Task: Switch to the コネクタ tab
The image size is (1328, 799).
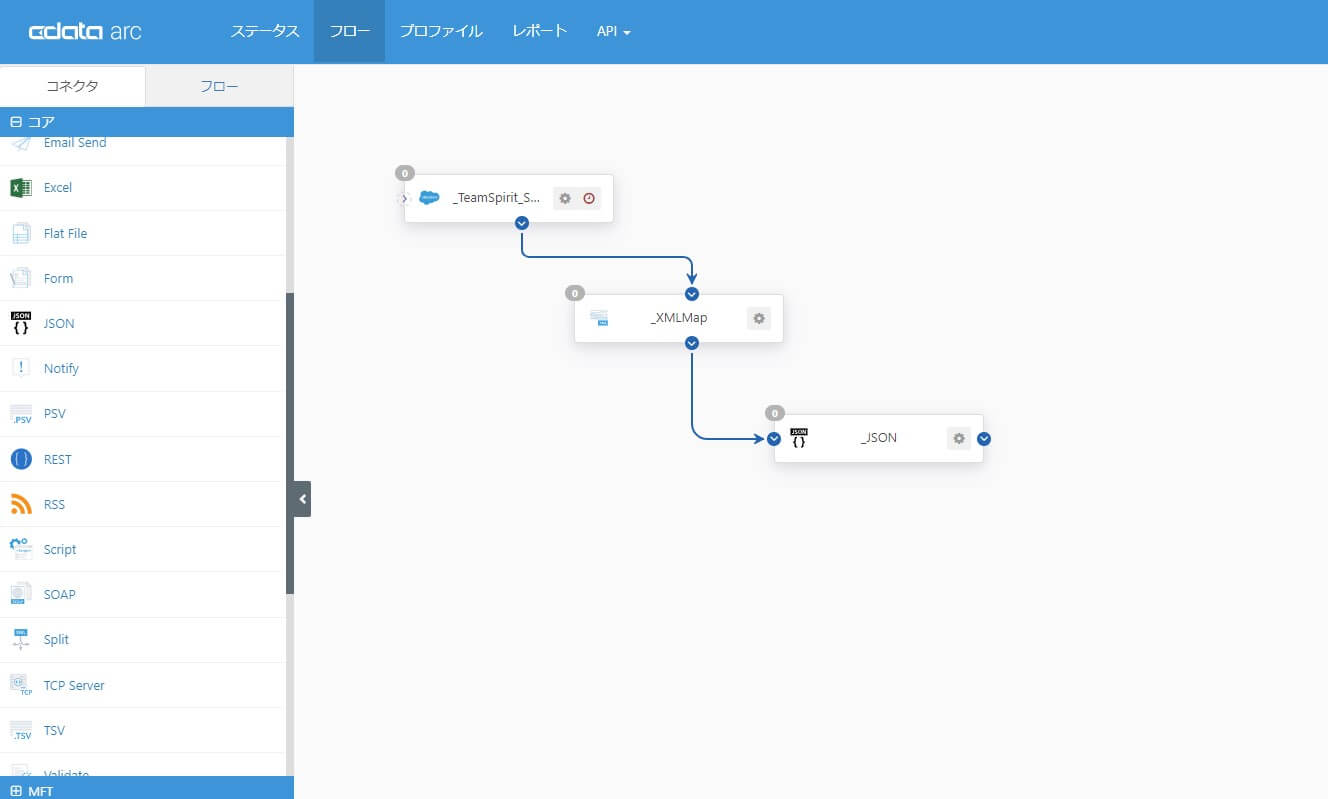Action: [x=73, y=86]
